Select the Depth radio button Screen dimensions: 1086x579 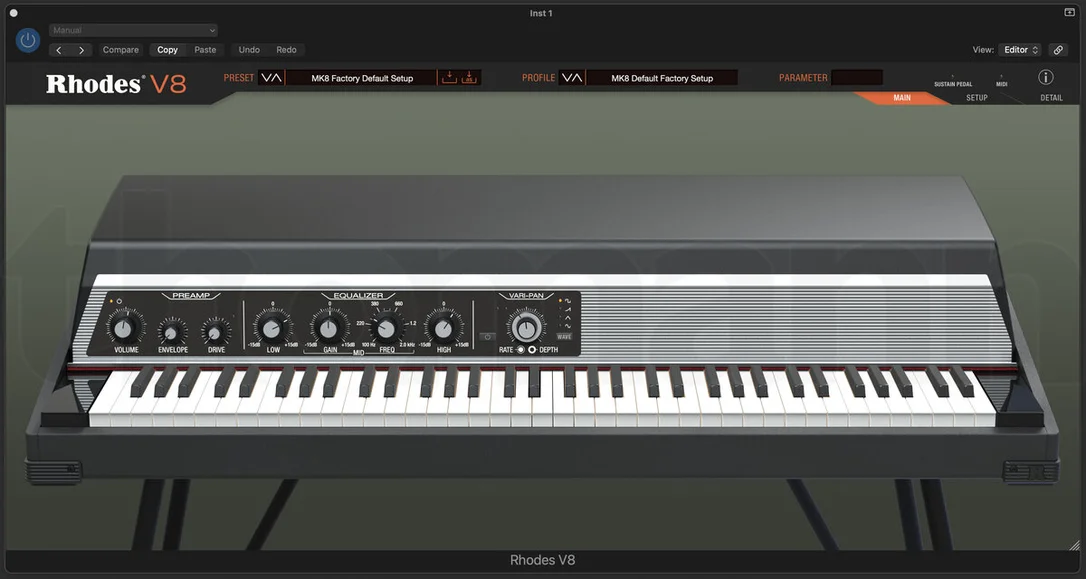pyautogui.click(x=532, y=350)
